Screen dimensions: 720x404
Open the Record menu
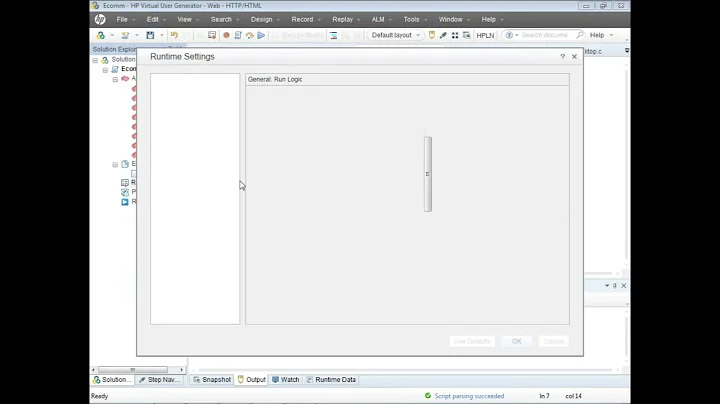point(306,19)
